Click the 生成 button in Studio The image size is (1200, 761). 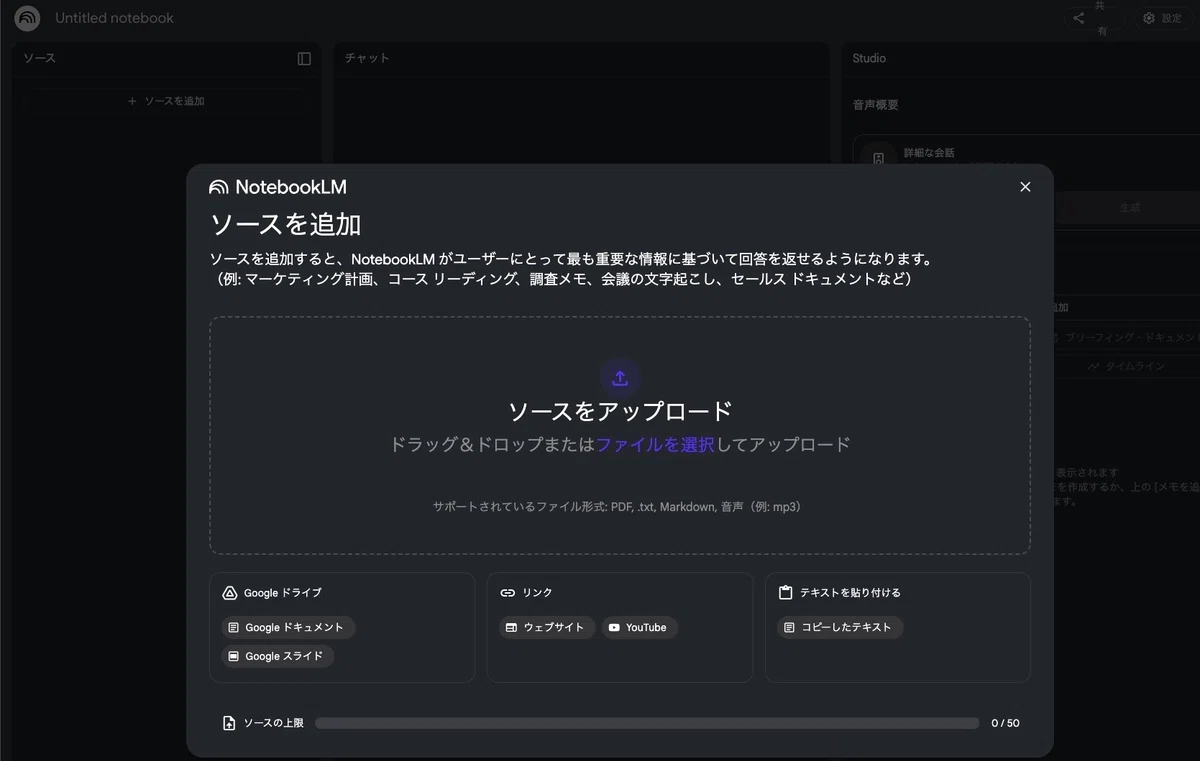tap(1129, 208)
